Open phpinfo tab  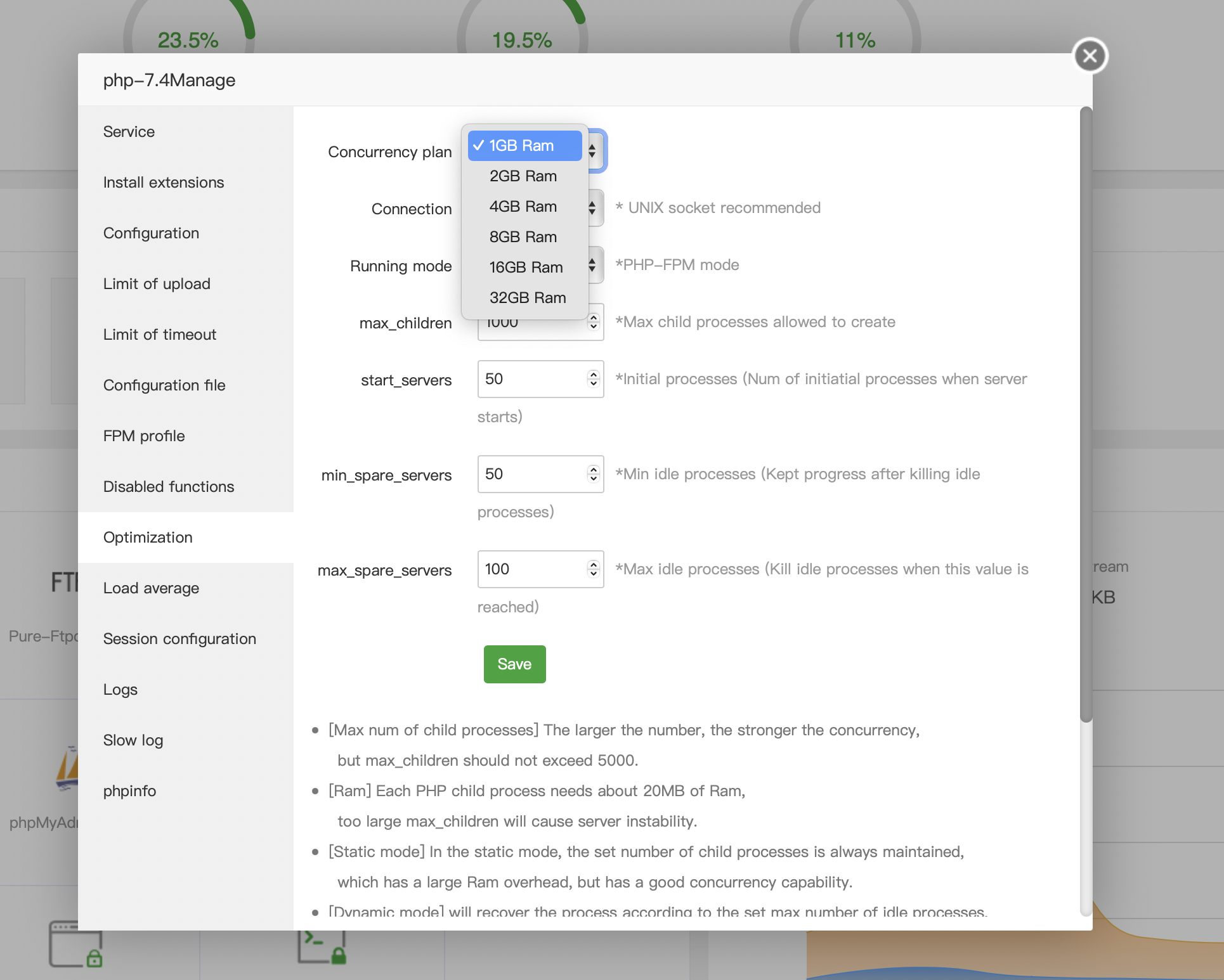(186, 791)
